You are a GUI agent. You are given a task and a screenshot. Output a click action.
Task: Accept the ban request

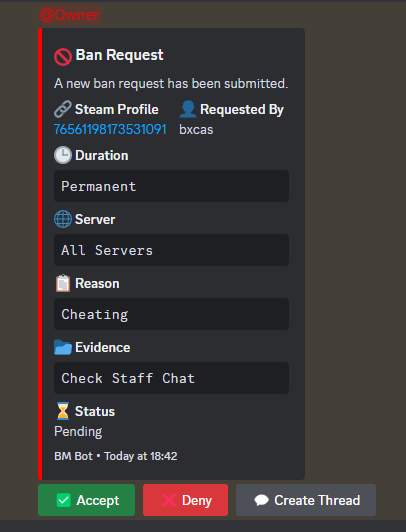(86, 500)
